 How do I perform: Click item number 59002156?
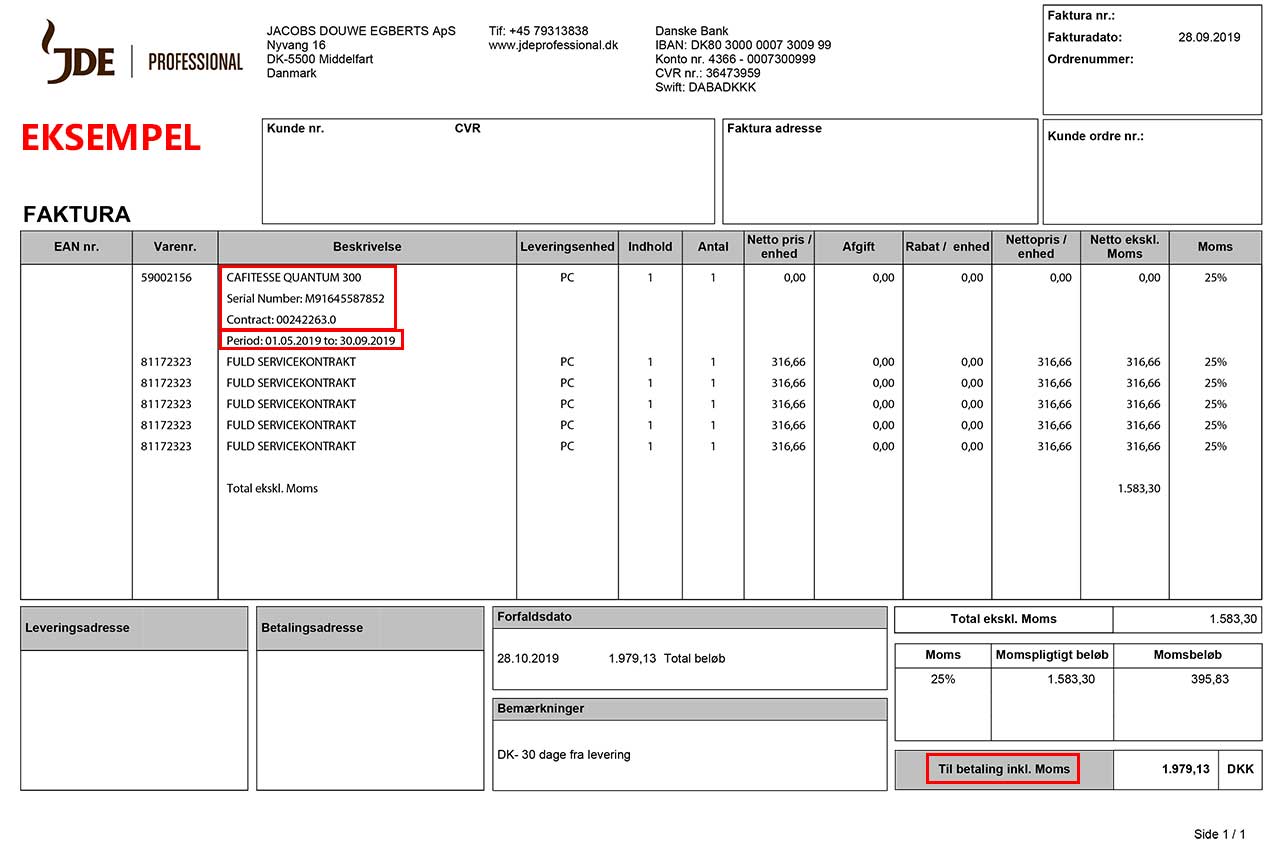(166, 278)
